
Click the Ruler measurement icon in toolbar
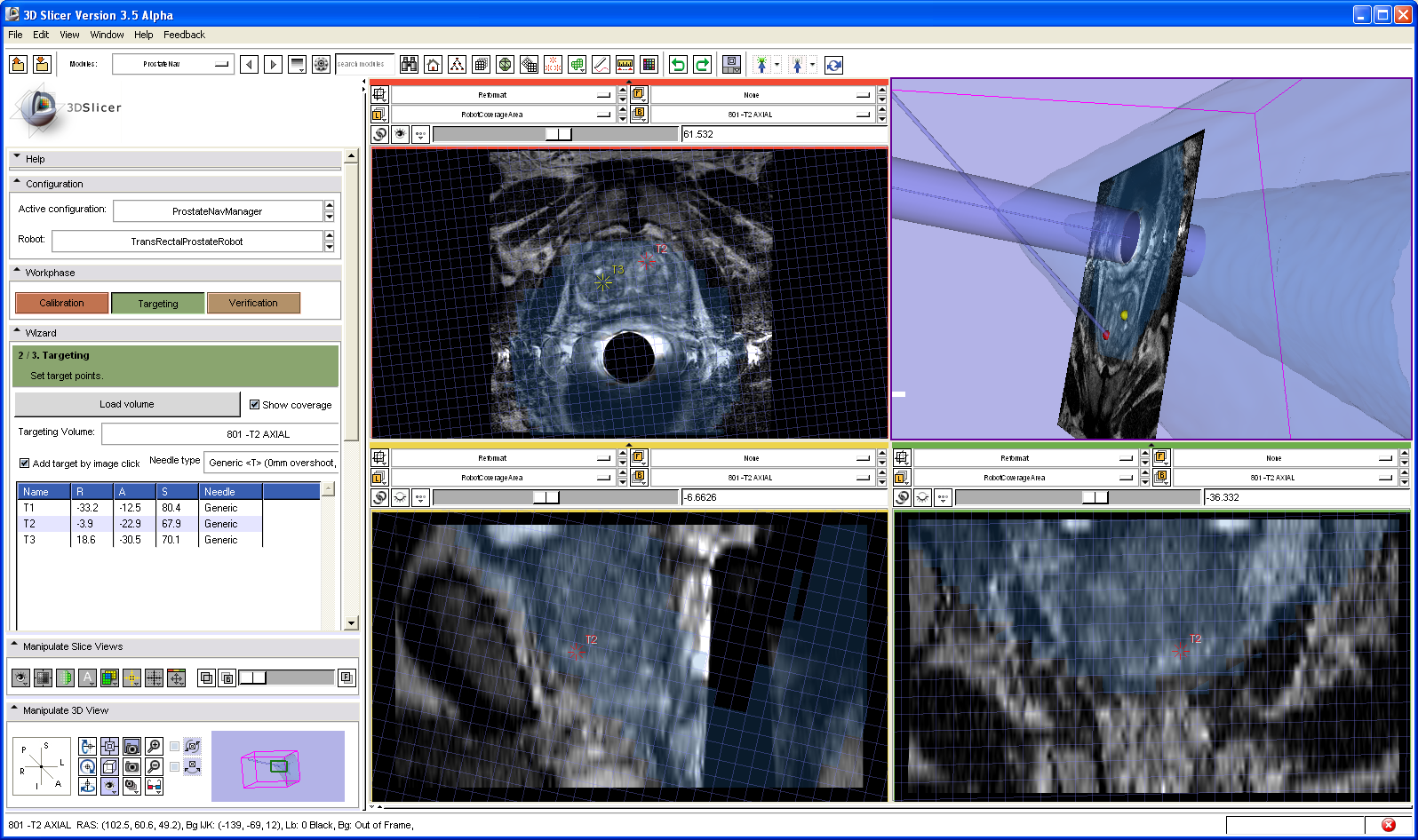click(x=625, y=65)
